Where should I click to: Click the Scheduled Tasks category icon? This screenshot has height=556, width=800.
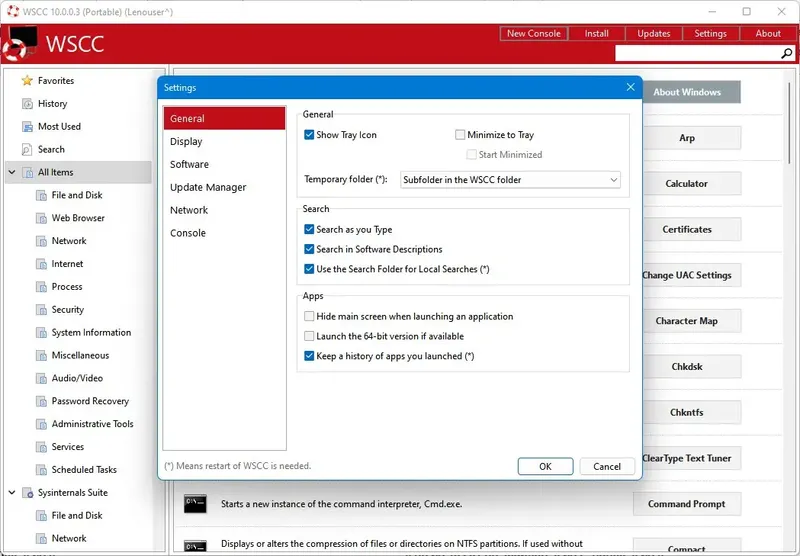[x=41, y=470]
